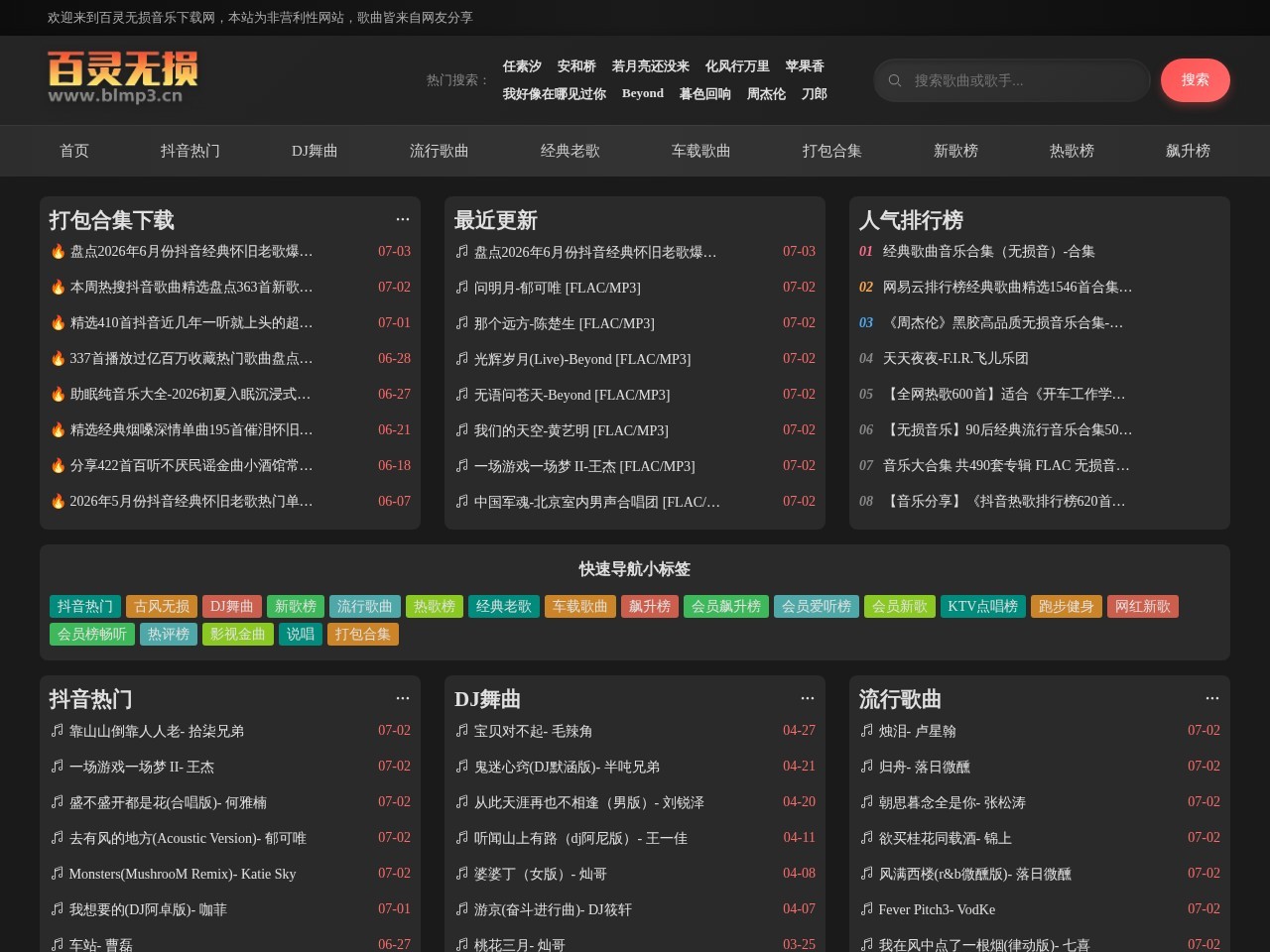Open 新歌榜 navigation menu item
1270x952 pixels.
(x=955, y=151)
